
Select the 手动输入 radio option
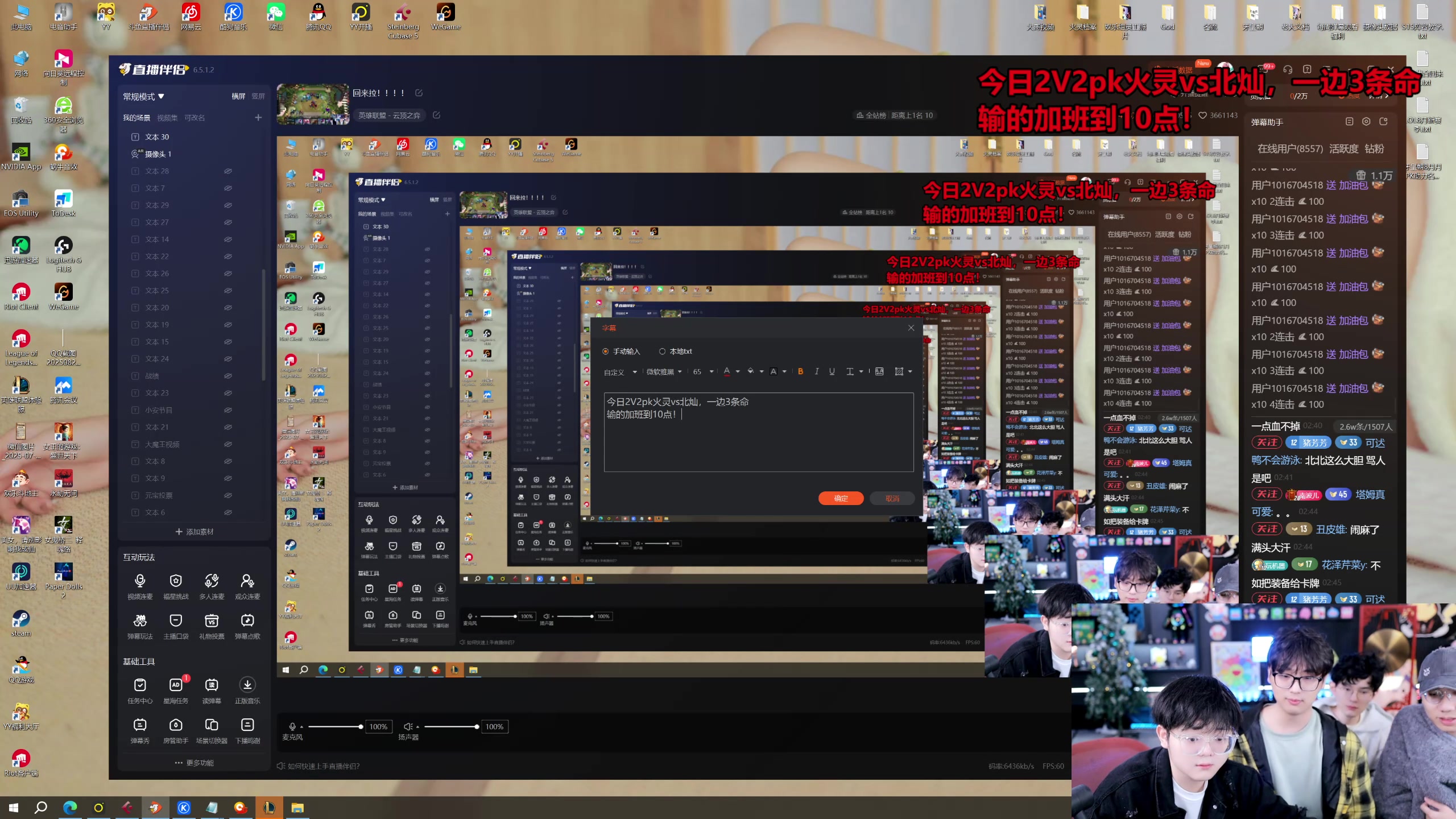pyautogui.click(x=606, y=351)
